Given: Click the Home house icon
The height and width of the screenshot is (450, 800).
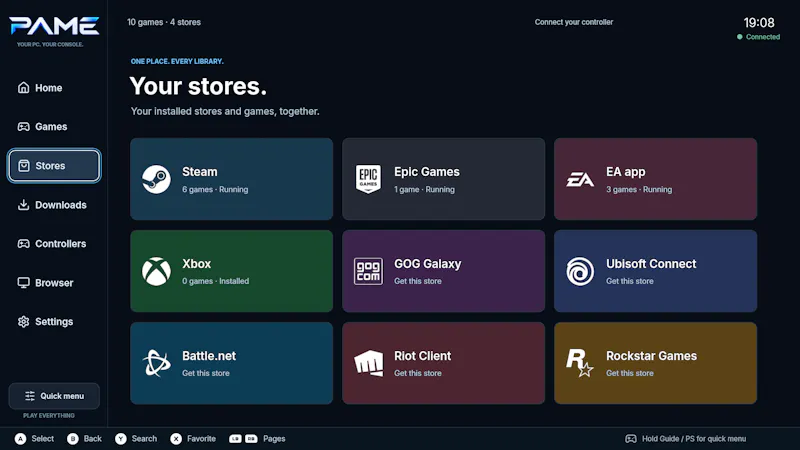Looking at the screenshot, I should 23,87.
